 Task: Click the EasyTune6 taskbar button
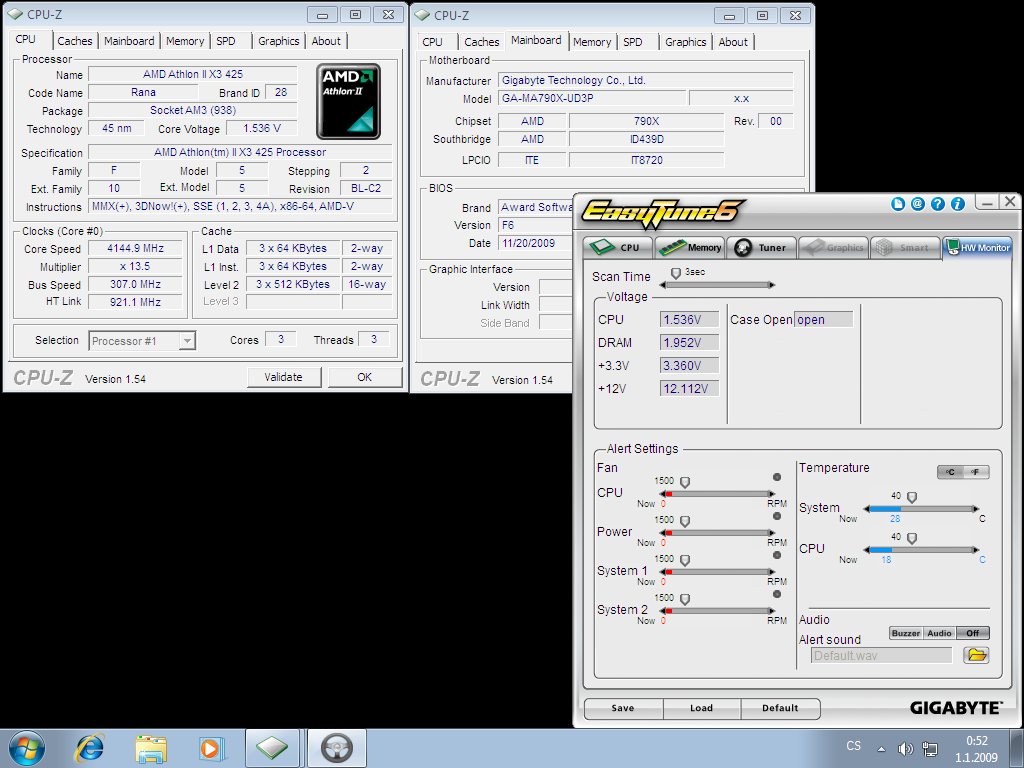tap(337, 748)
